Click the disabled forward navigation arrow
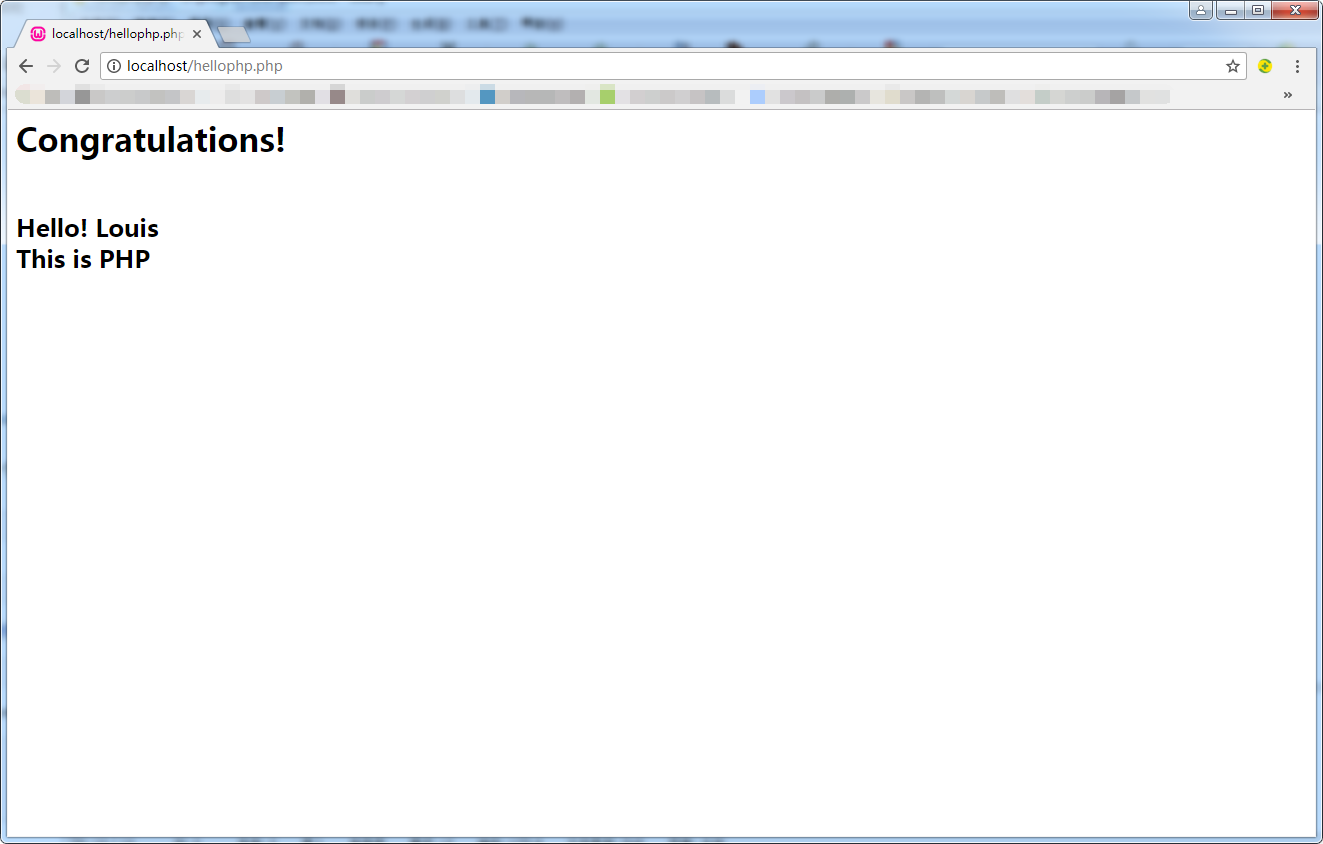 54,66
